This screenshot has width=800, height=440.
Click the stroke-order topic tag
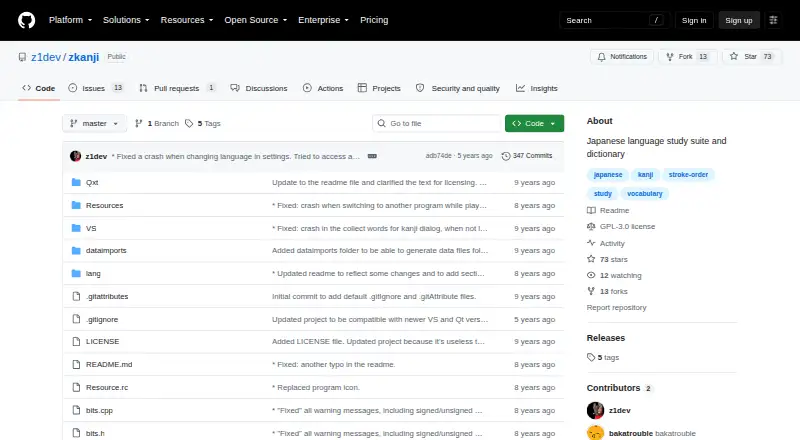[x=688, y=175]
